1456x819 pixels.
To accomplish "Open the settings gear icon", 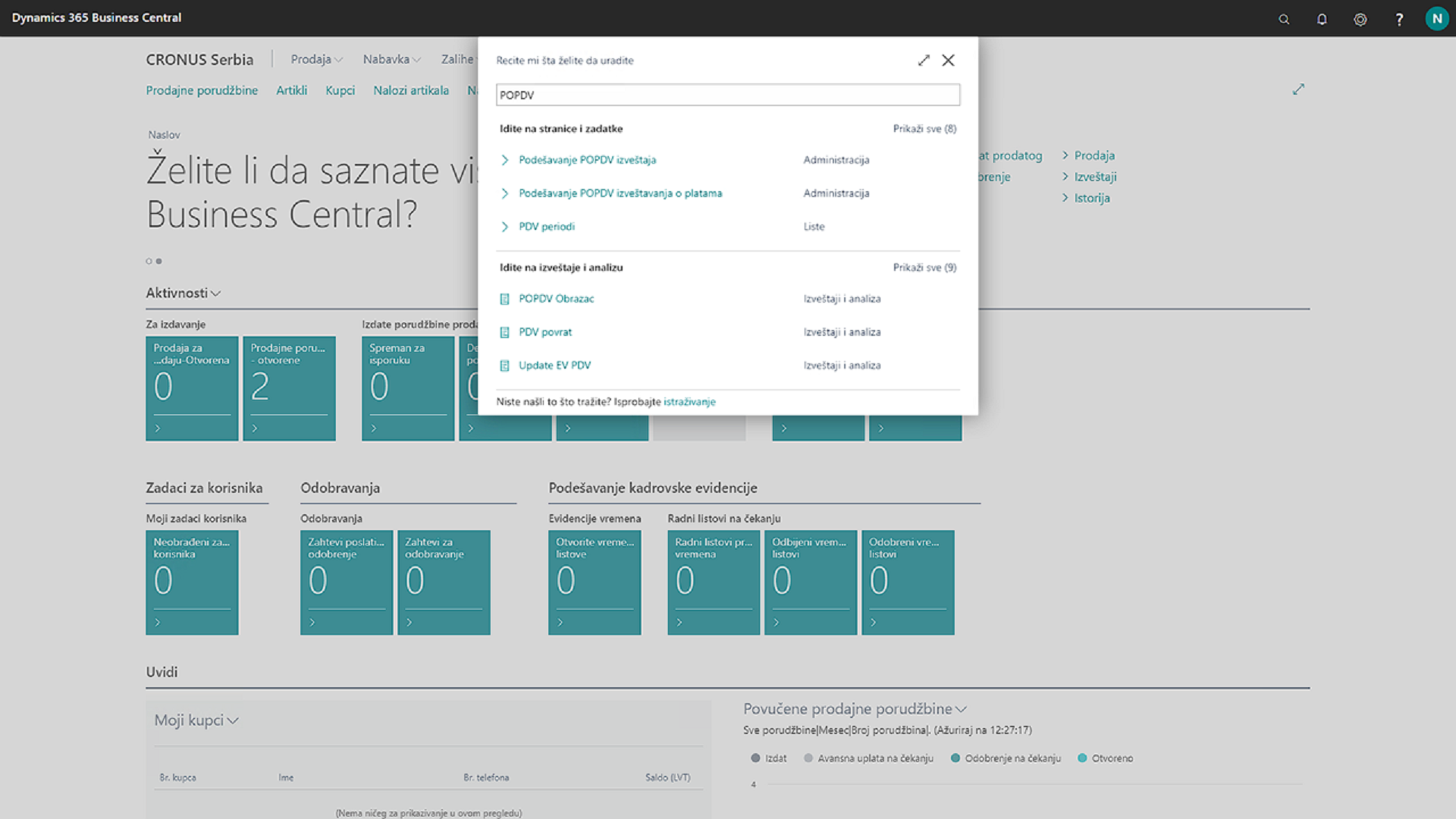I will [1360, 19].
